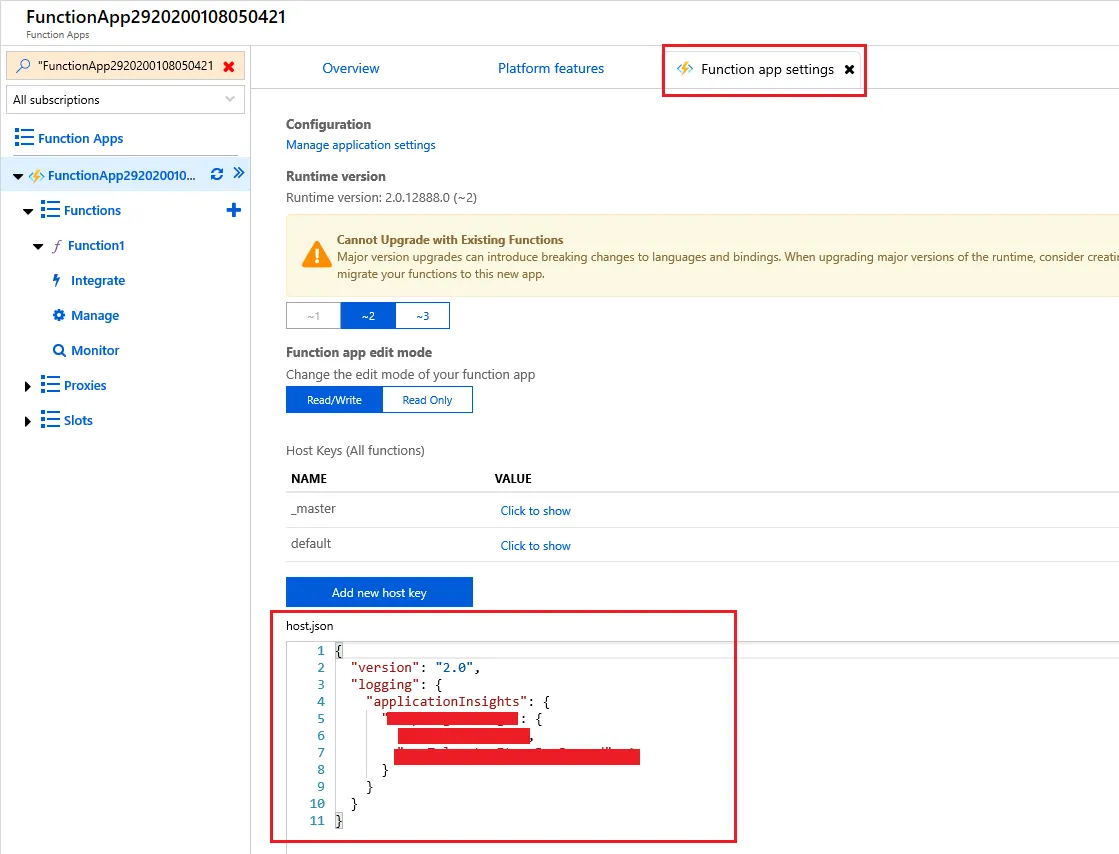Click the Slots list icon
Screen dimensions: 1119x854
[x=50, y=420]
